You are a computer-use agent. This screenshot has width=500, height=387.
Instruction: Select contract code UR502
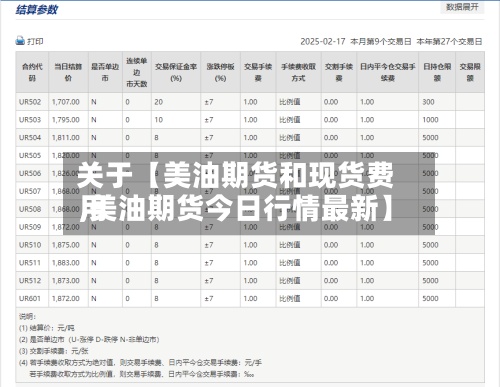[30, 102]
